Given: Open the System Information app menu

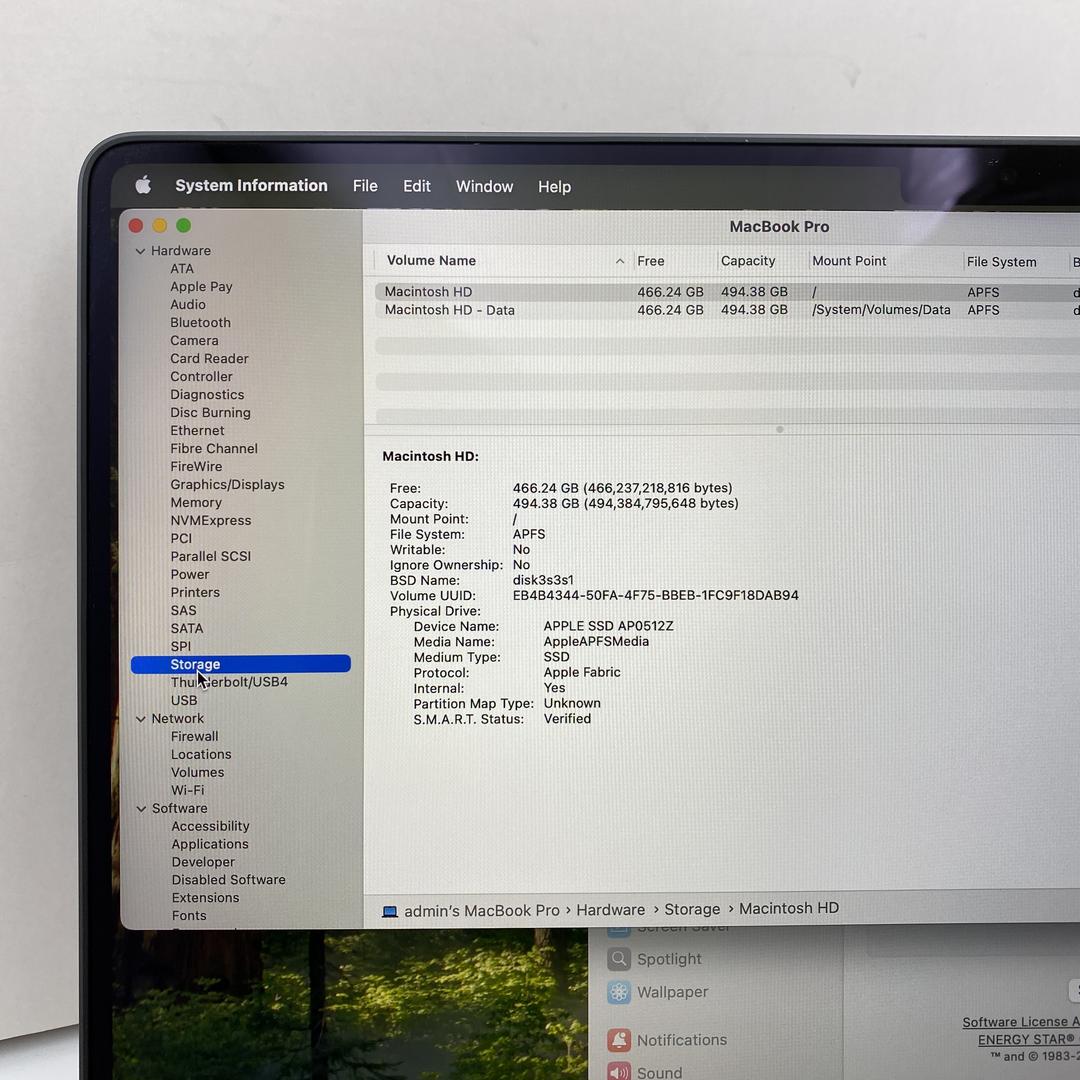Looking at the screenshot, I should point(251,185).
